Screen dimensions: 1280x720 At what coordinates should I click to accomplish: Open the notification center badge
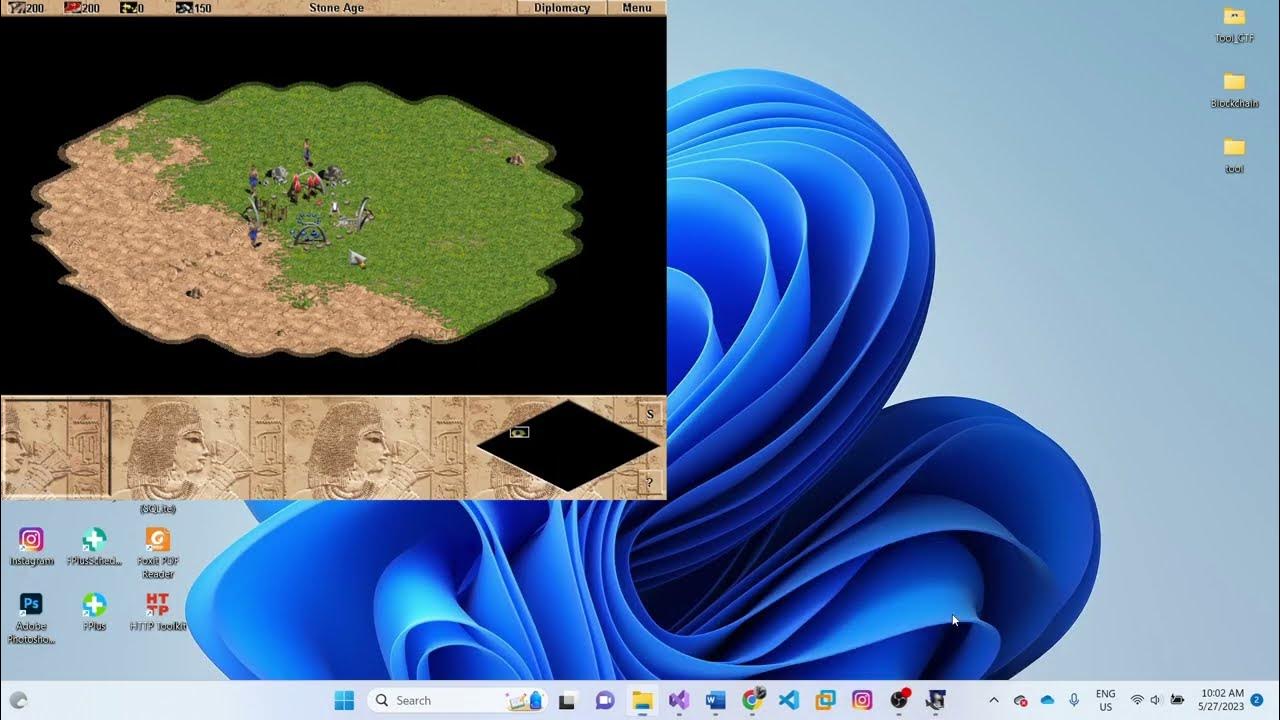[1256, 700]
